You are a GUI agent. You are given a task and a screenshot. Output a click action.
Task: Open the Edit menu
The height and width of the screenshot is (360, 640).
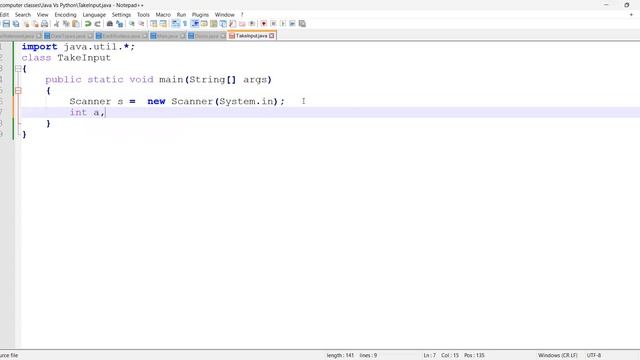4,15
